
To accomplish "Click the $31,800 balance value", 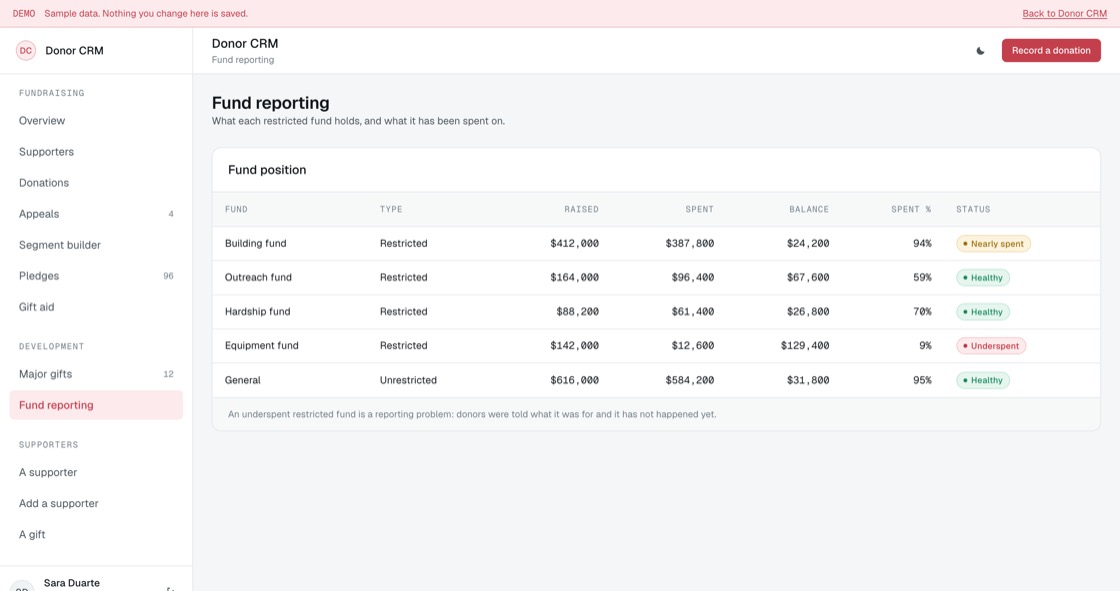I will (808, 380).
